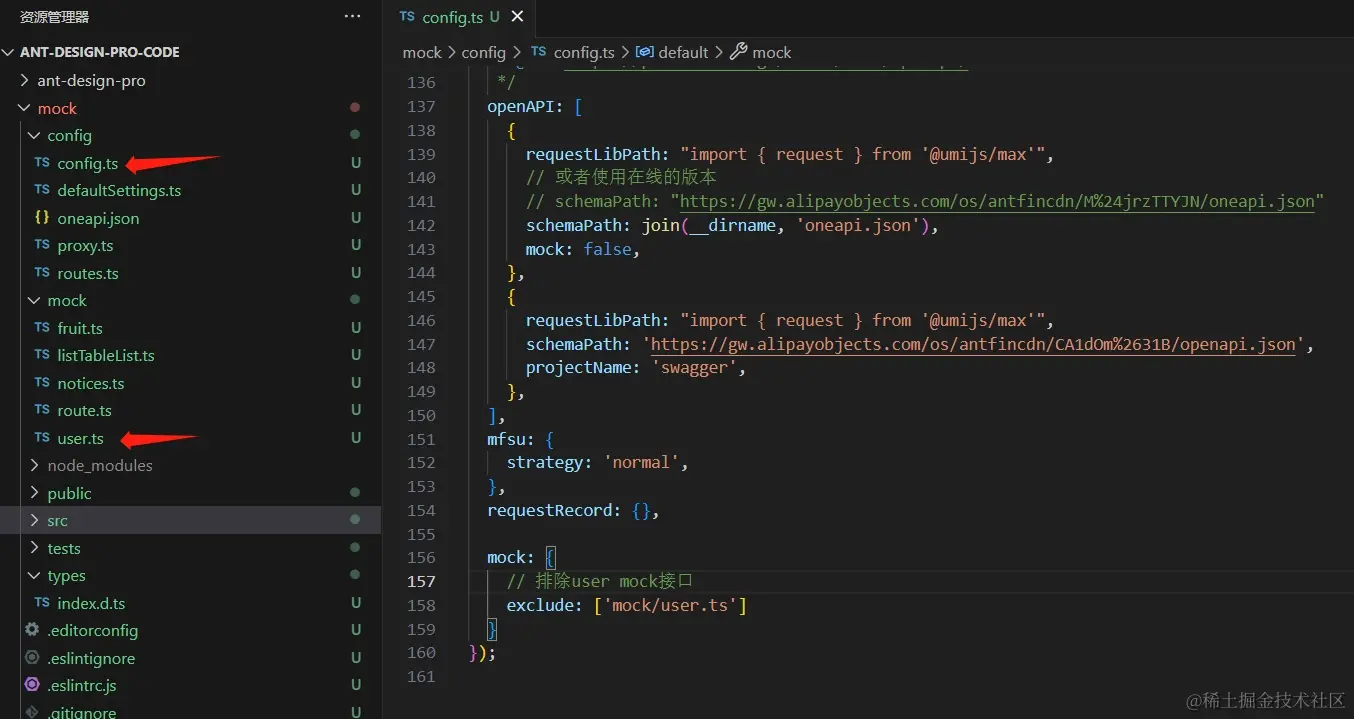Click the TS icon beside fruit.ts
This screenshot has width=1354, height=719.
pos(41,328)
